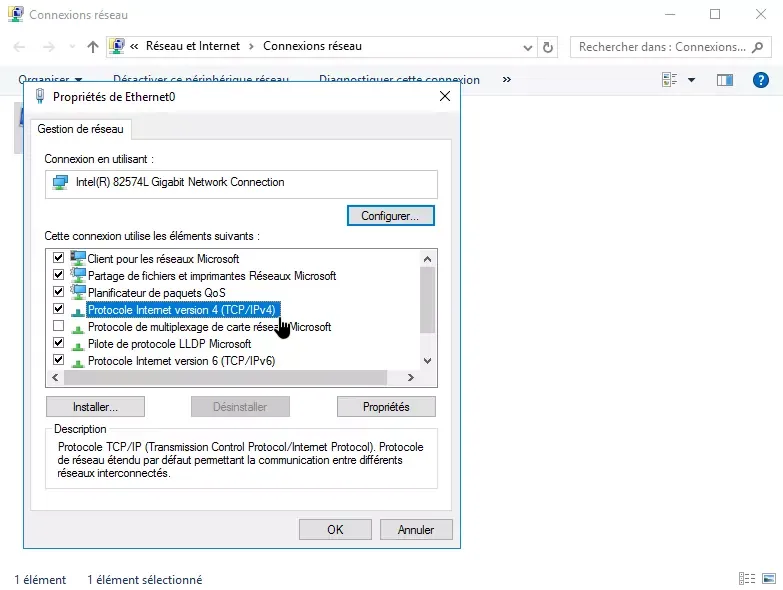The image size is (783, 590).
Task: Select the Gestion de réseau tab
Action: pyautogui.click(x=80, y=129)
